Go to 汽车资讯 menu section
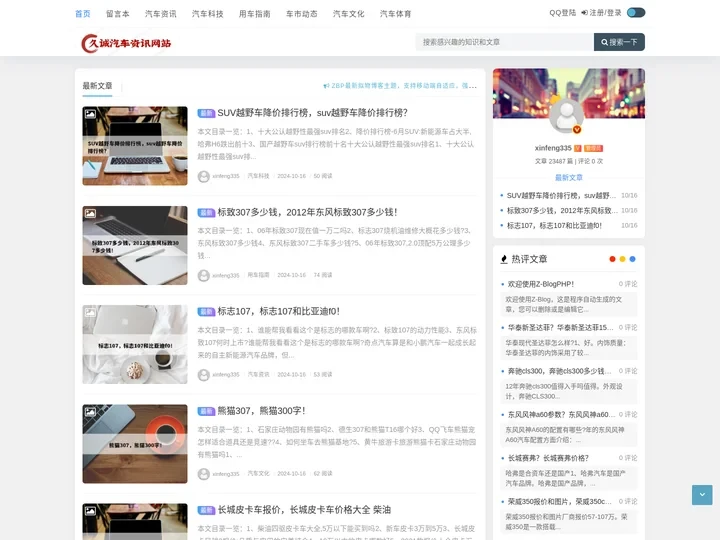 point(161,14)
